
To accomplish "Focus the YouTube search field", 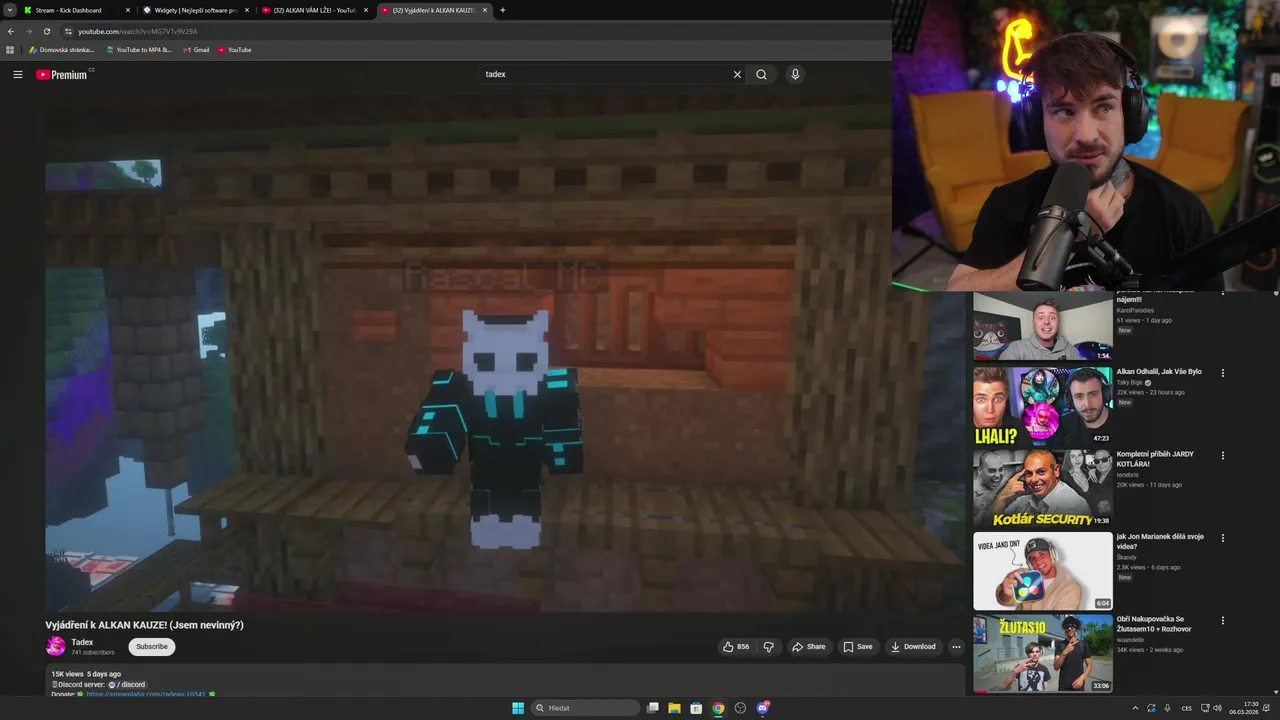I will (605, 74).
